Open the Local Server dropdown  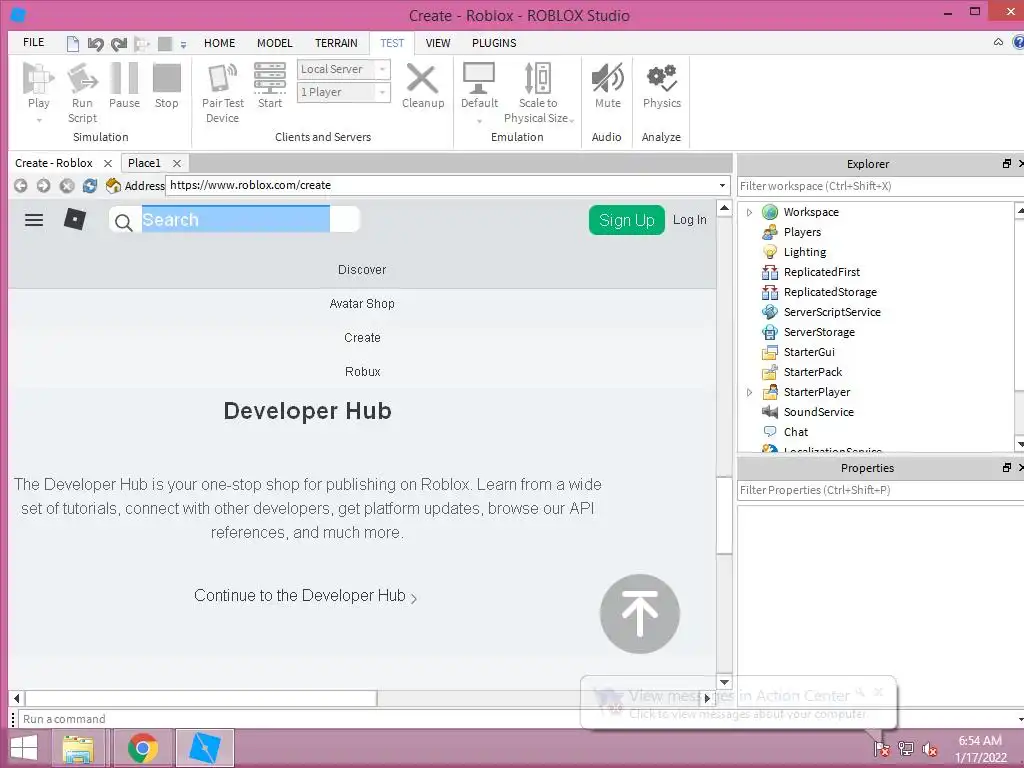(x=383, y=69)
